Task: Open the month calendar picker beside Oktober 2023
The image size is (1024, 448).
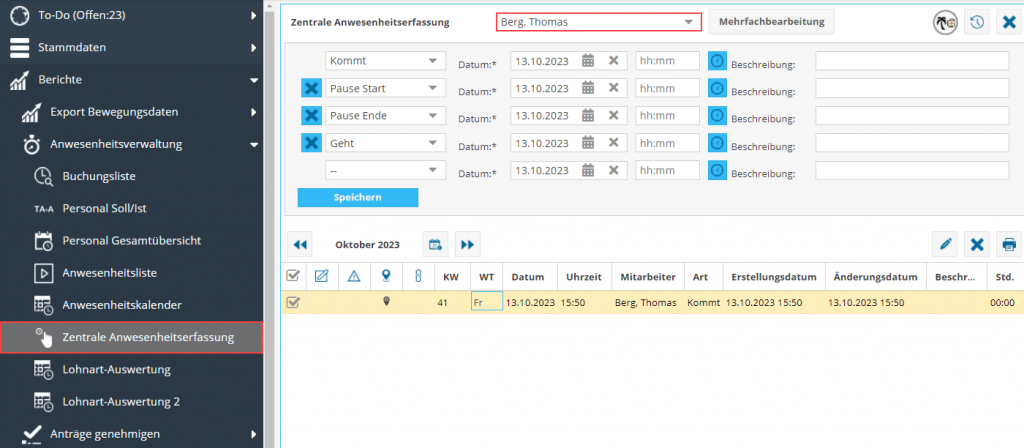Action: (x=435, y=244)
